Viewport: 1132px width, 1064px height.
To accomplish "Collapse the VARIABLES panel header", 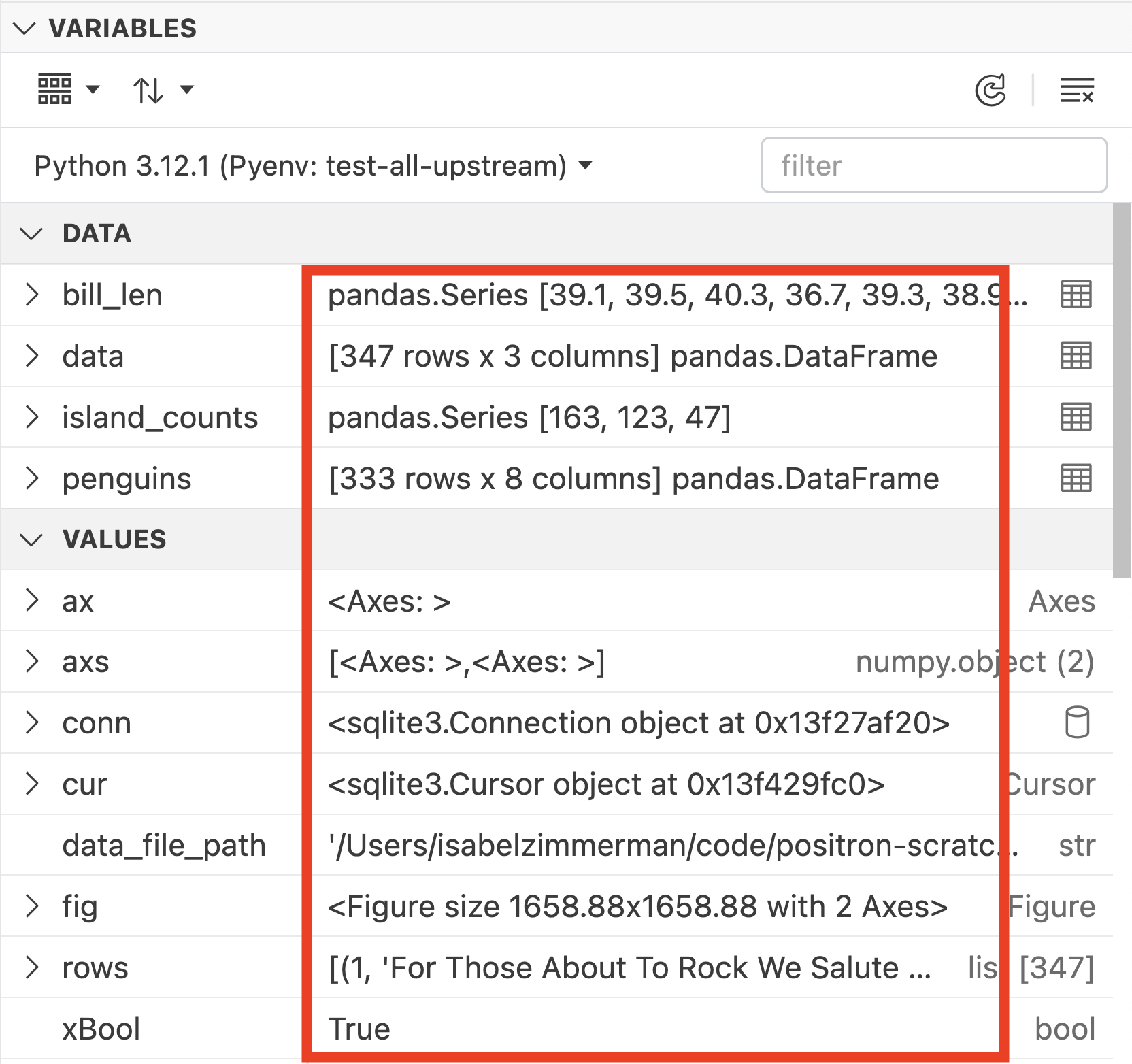I will [x=24, y=29].
